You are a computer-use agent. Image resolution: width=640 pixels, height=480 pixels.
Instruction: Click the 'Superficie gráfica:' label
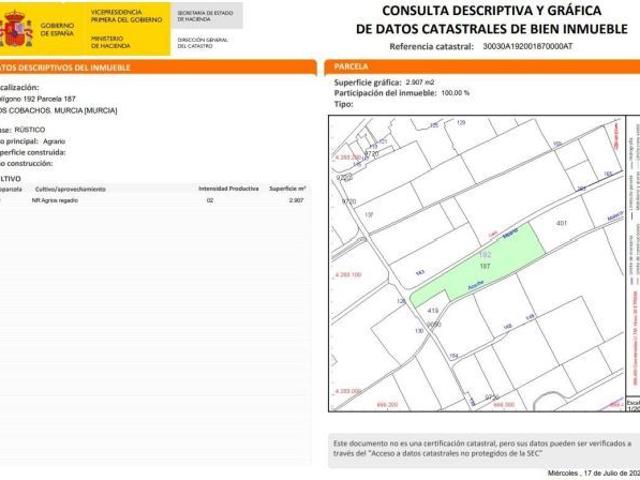coord(368,82)
